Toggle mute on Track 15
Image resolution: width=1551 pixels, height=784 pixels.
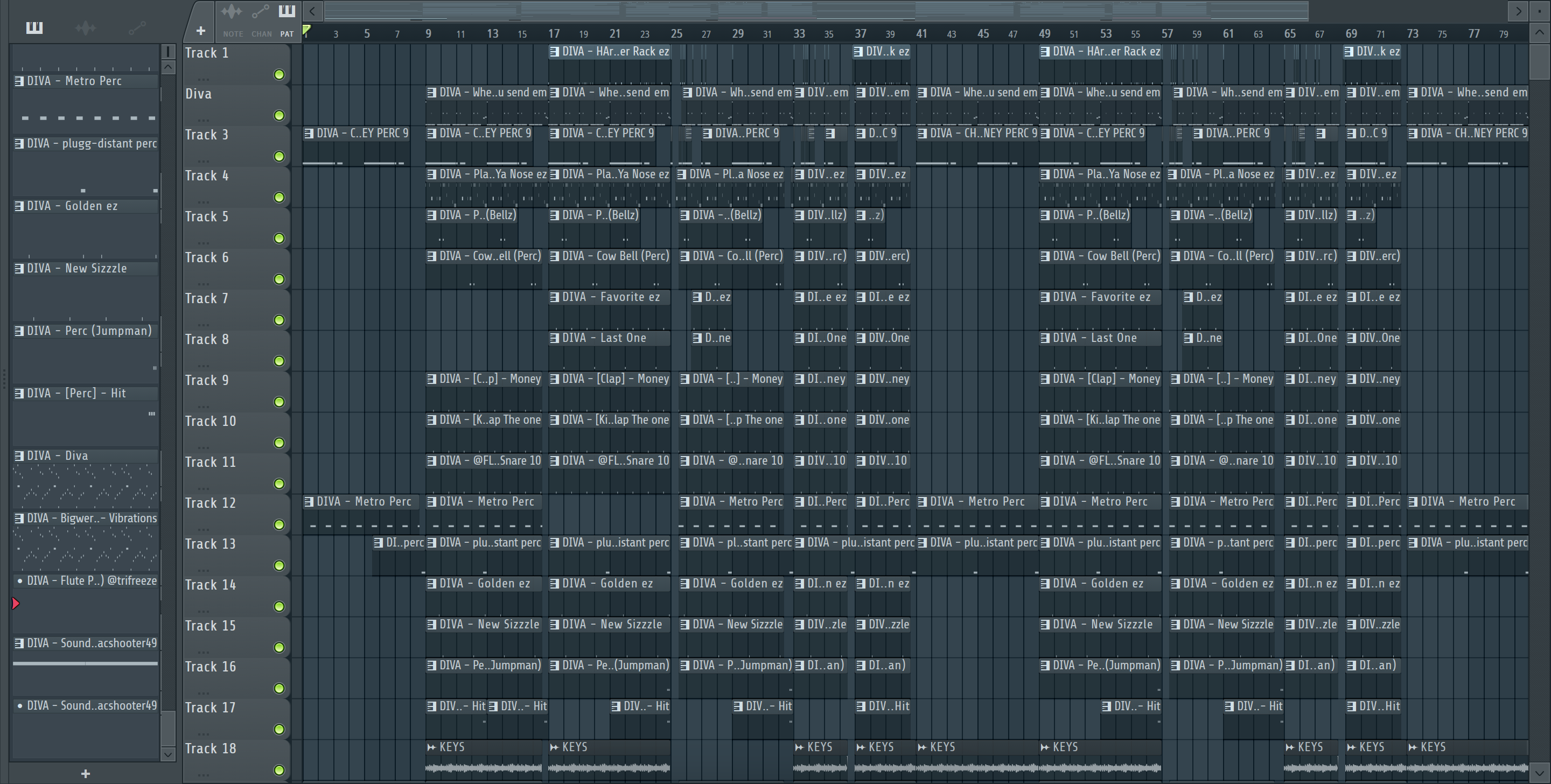pyautogui.click(x=279, y=648)
